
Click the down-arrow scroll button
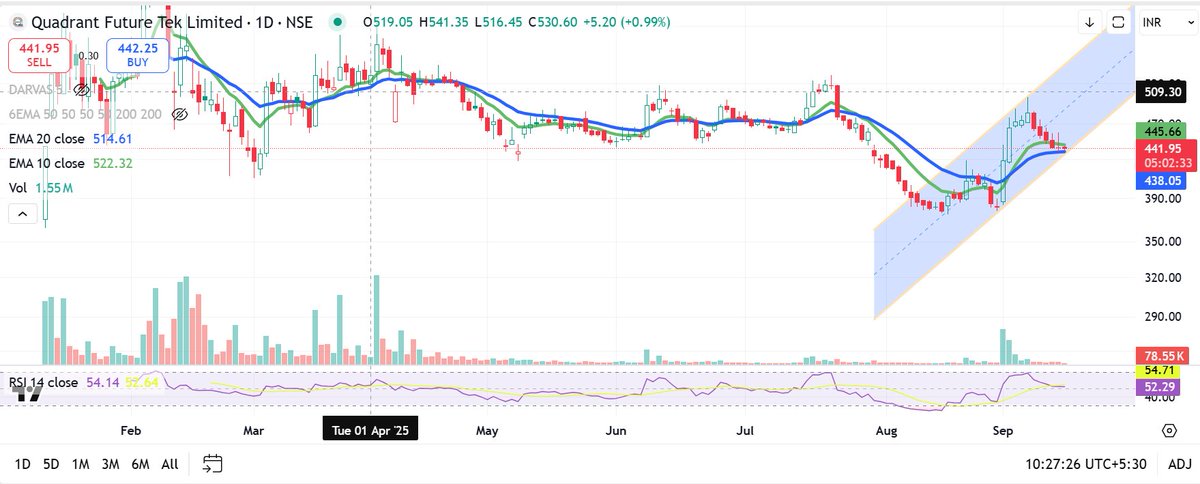coord(1089,21)
